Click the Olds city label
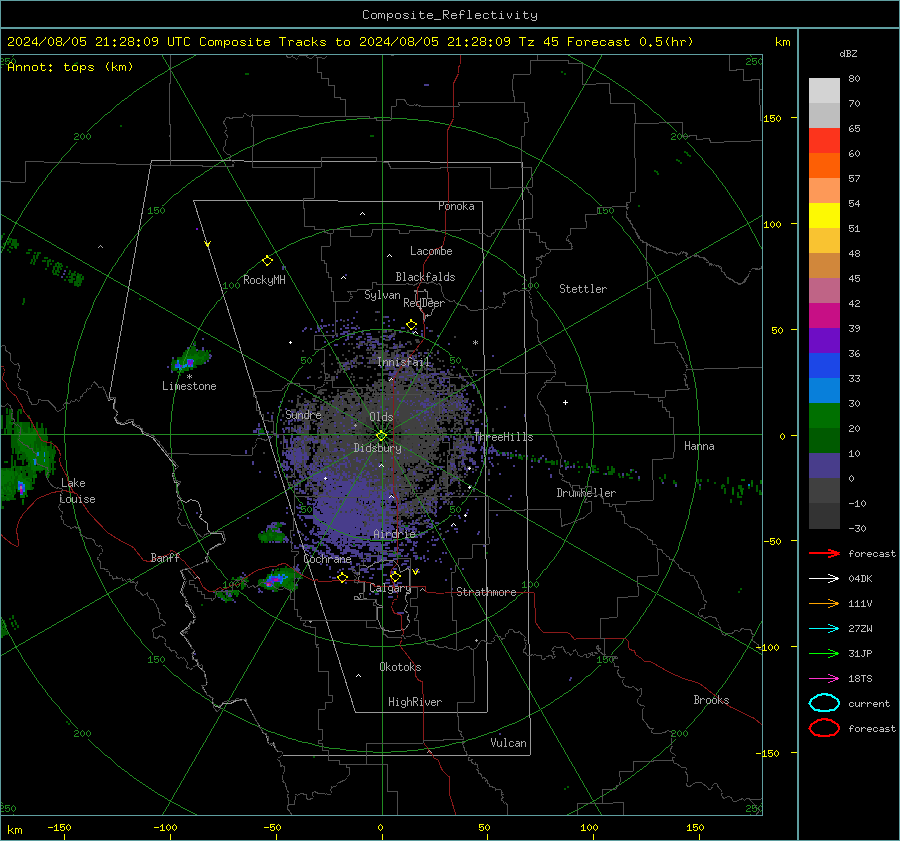The image size is (900, 841). (381, 417)
